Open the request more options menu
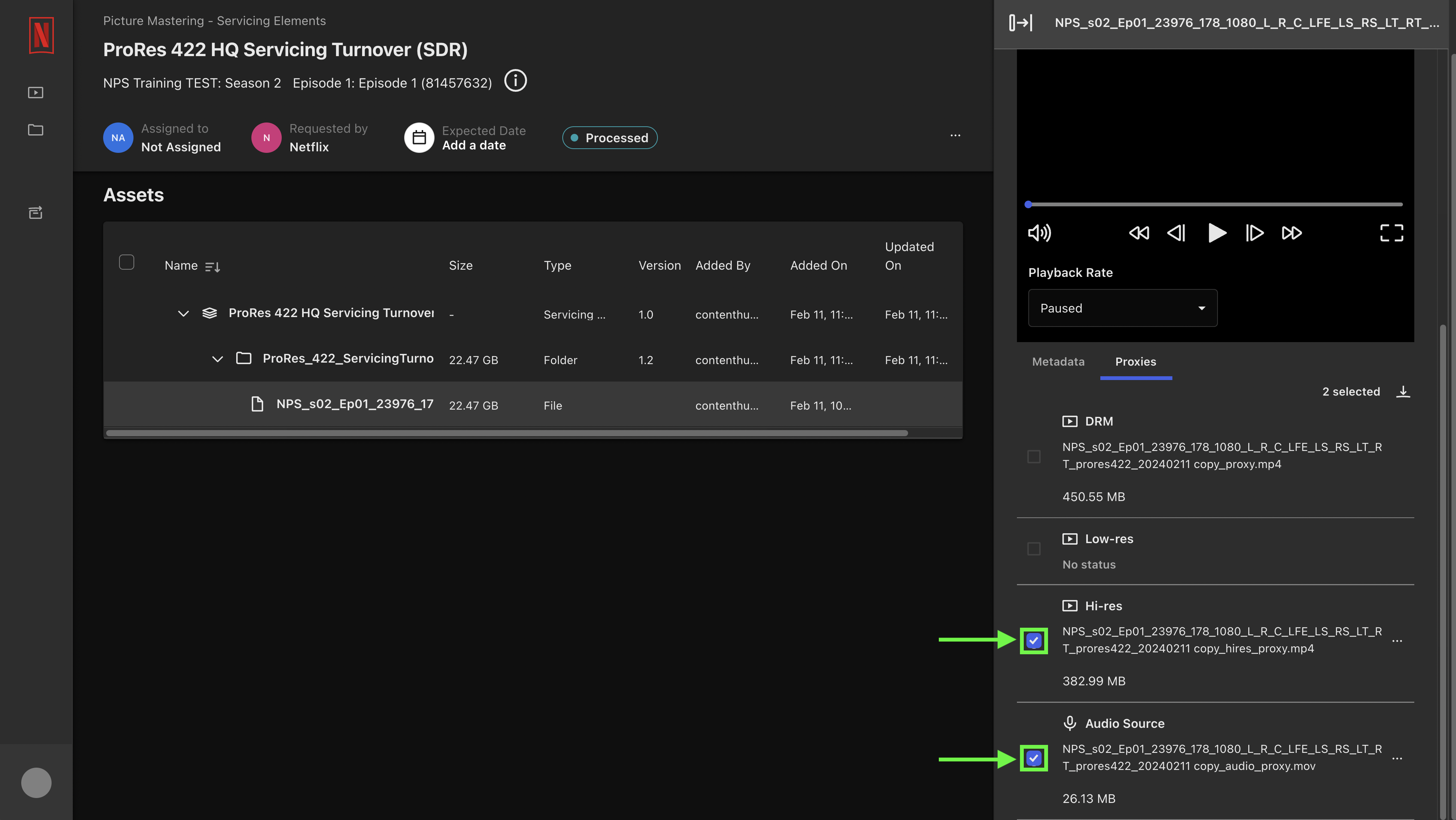 click(x=955, y=136)
